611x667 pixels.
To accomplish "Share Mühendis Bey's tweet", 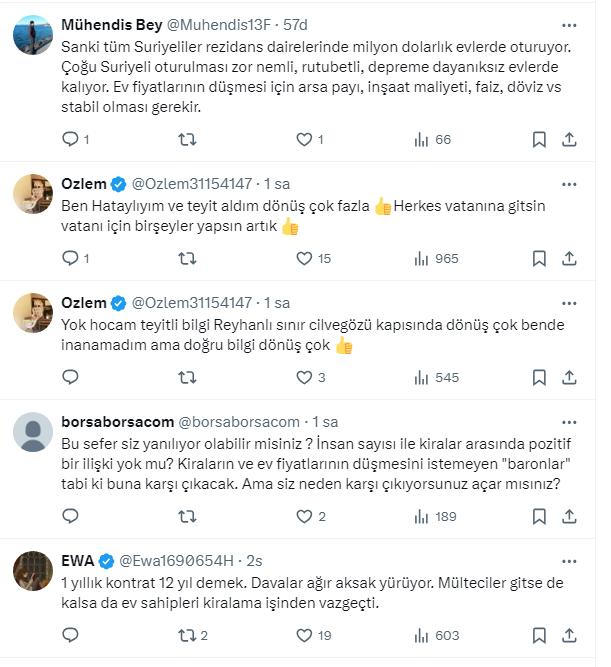I will (x=569, y=140).
